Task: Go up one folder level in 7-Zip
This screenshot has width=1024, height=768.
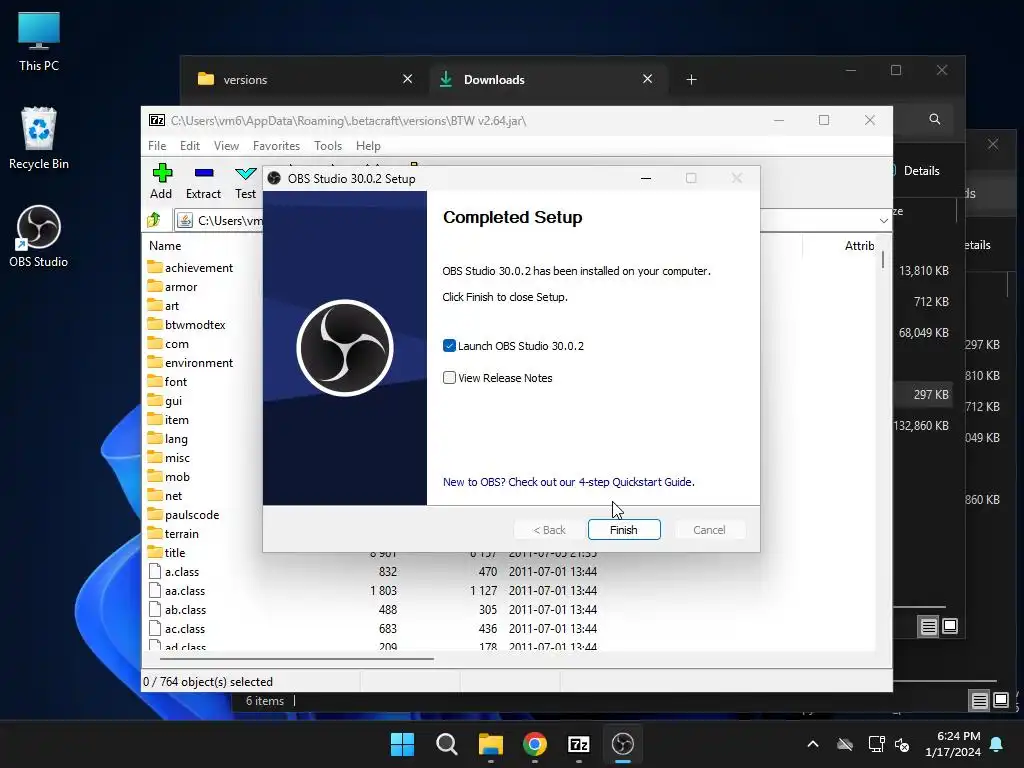Action: click(154, 220)
